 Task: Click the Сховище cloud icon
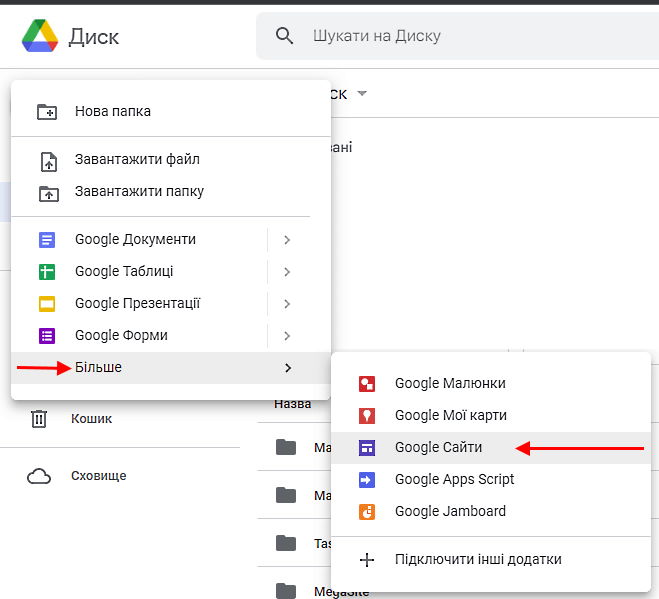39,476
